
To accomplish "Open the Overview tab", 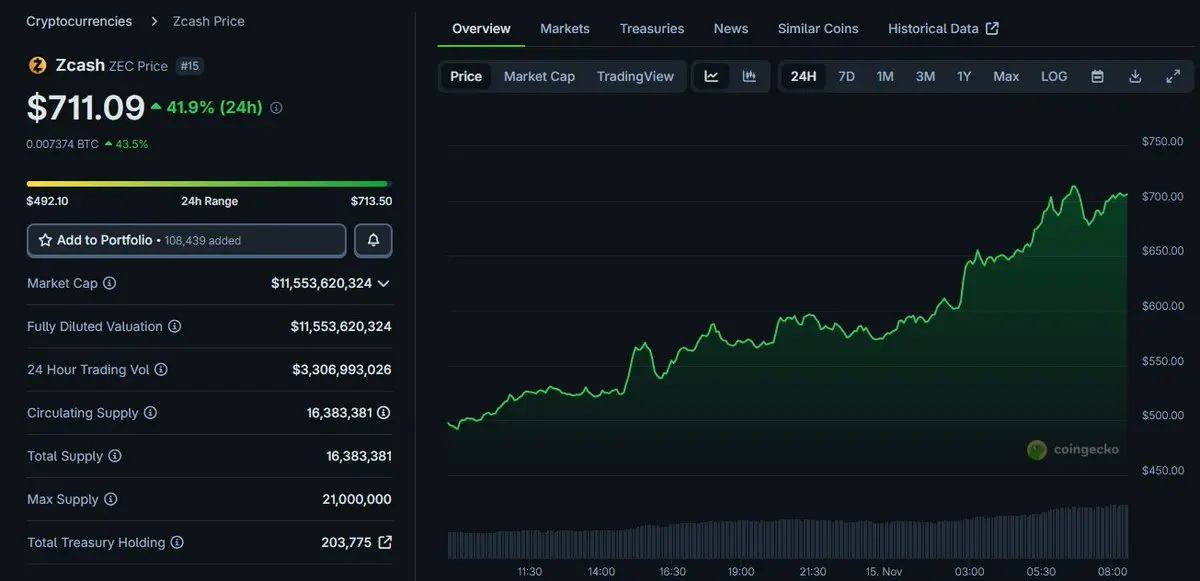I will (x=481, y=28).
